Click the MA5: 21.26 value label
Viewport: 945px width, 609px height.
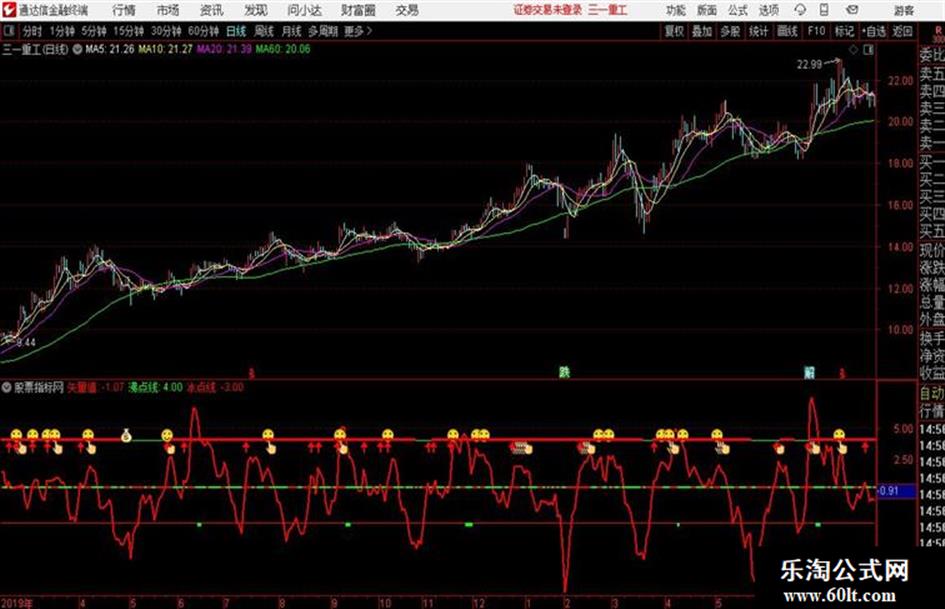tap(110, 49)
